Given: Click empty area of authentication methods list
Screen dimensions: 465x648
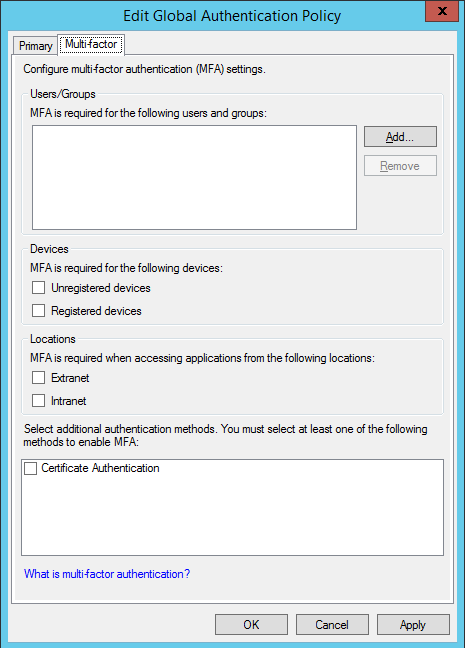Looking at the screenshot, I should [x=232, y=517].
